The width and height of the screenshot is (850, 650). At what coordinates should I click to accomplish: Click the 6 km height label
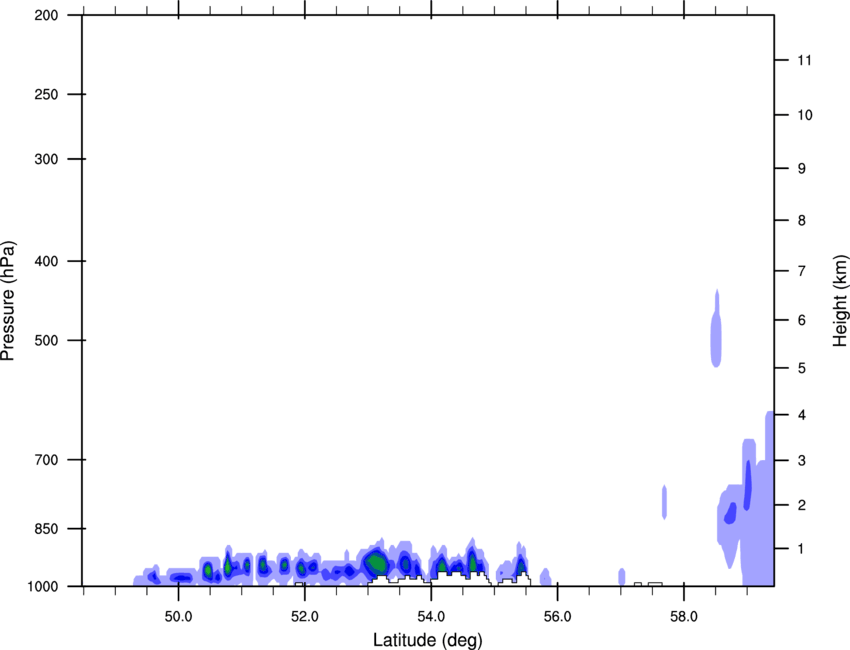click(802, 320)
